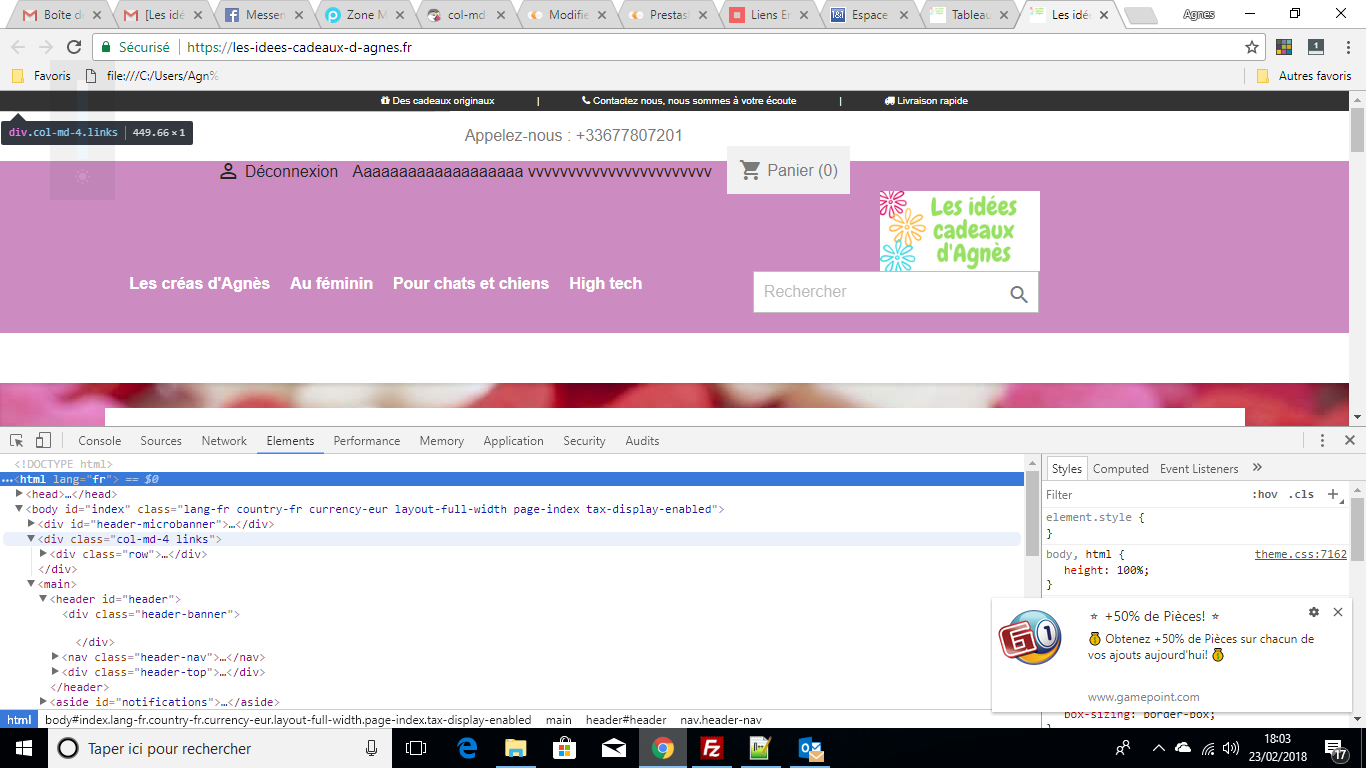The width and height of the screenshot is (1366, 768).
Task: Open the Computed styles tab
Action: (1120, 468)
